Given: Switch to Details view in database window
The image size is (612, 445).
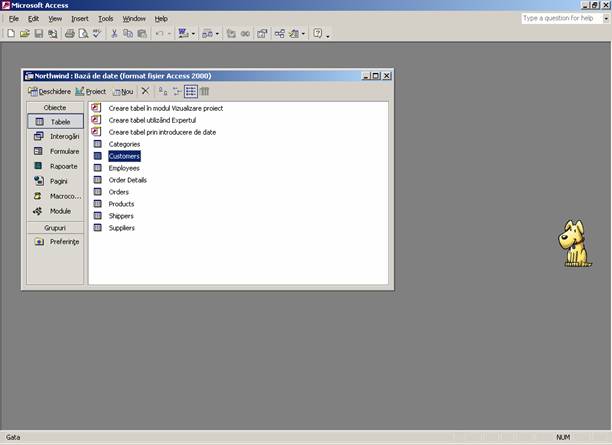Looking at the screenshot, I should [204, 91].
